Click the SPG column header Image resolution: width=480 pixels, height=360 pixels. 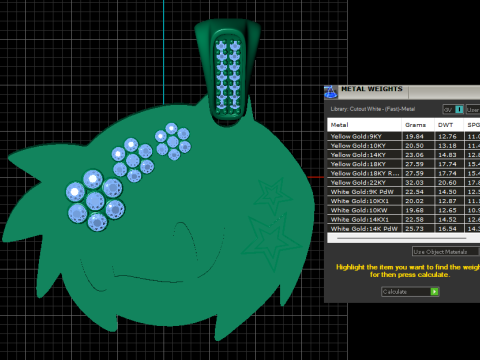[472, 125]
